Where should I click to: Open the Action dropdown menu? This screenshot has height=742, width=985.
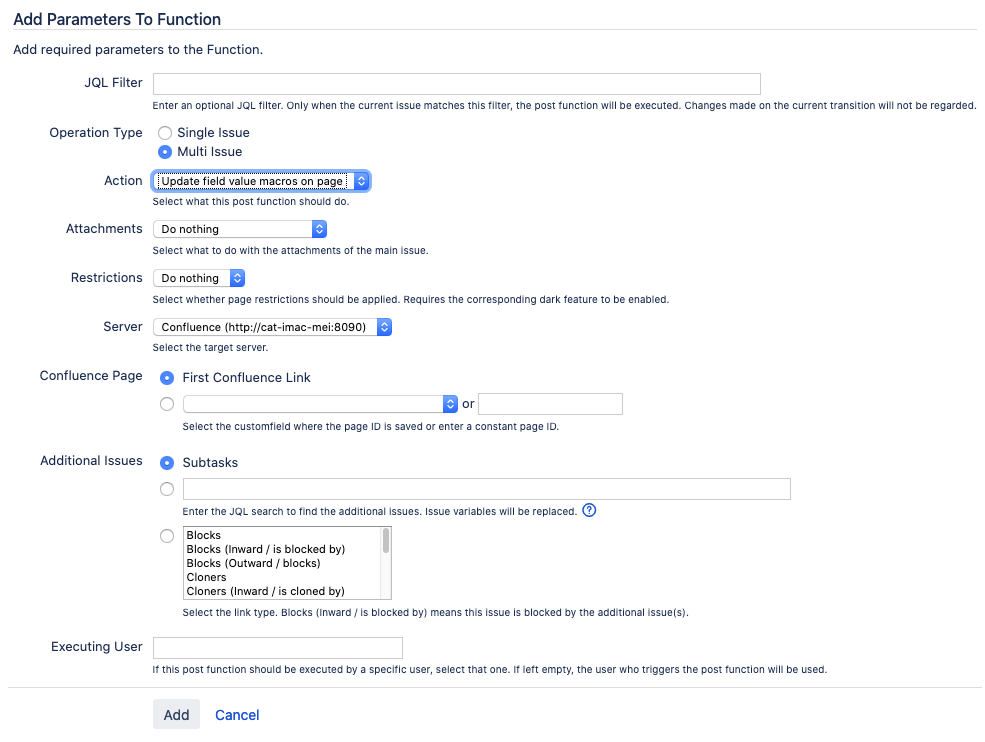coord(261,181)
